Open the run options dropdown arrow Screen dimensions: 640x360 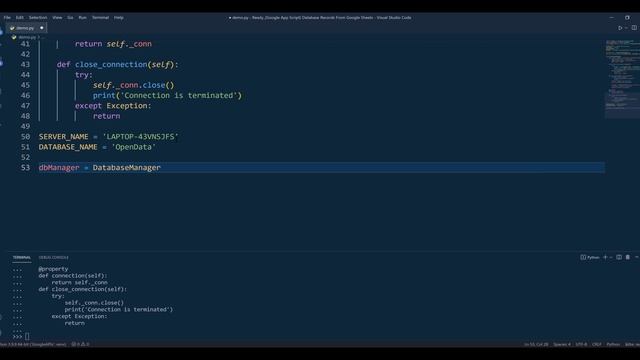point(626,28)
